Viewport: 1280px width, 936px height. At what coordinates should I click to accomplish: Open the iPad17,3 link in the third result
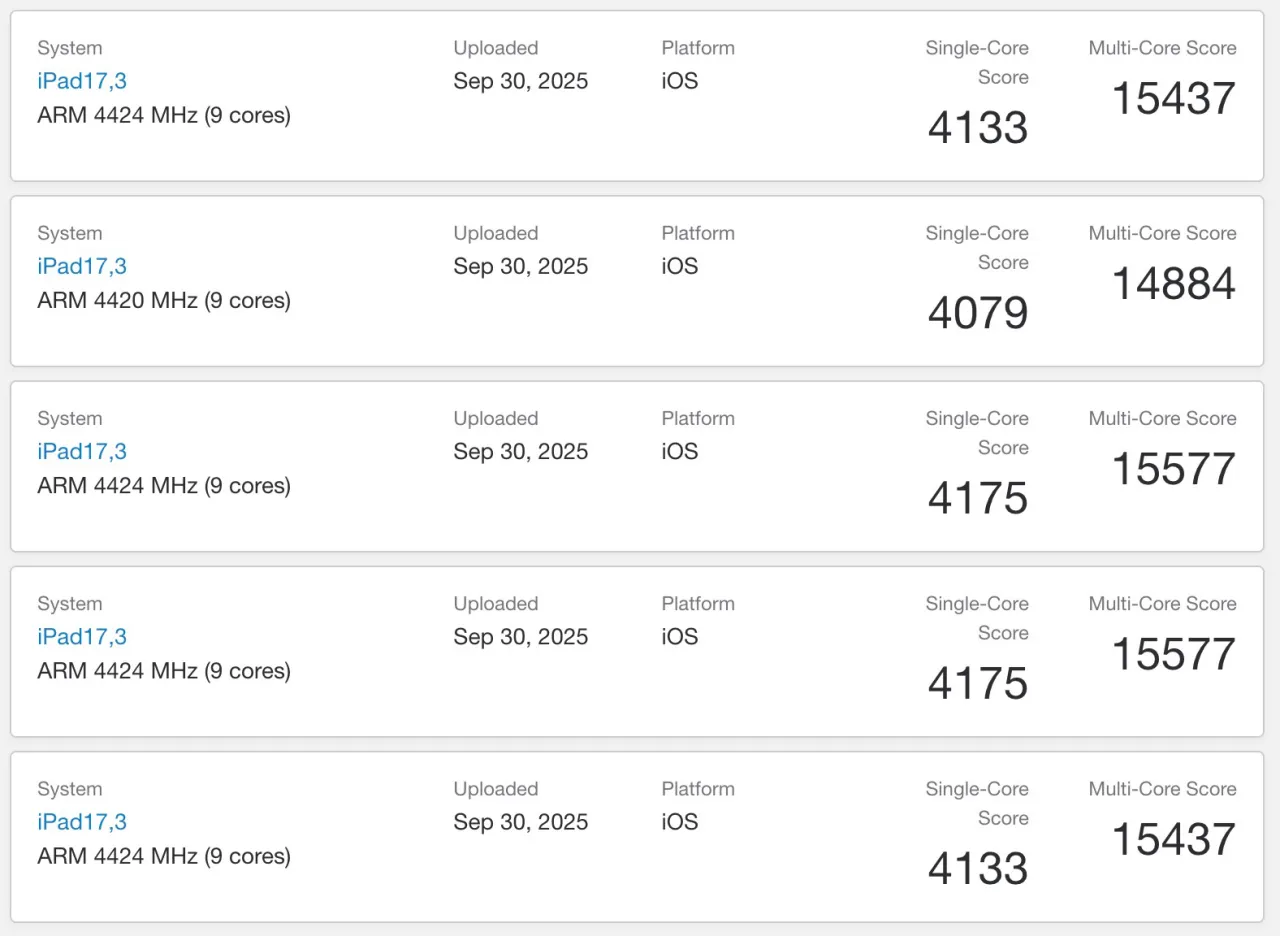82,451
